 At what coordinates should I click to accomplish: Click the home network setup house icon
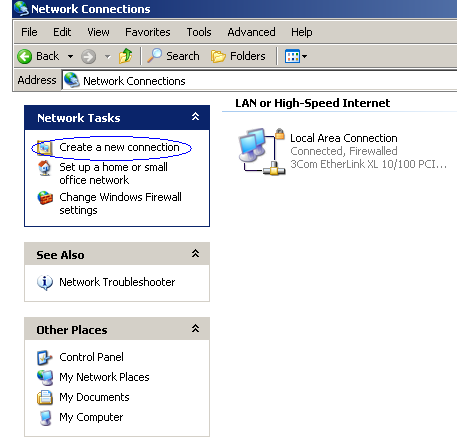point(45,168)
